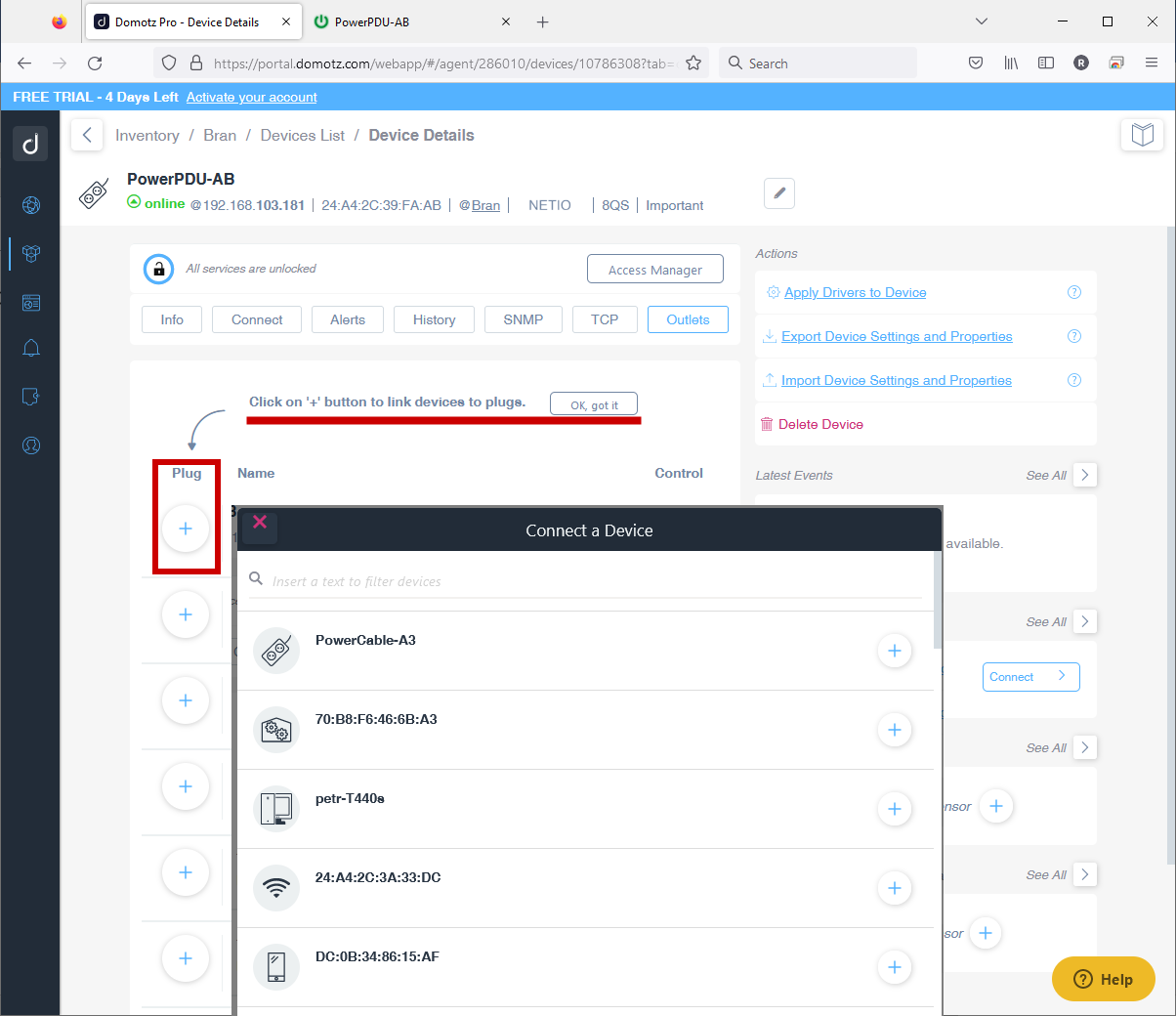This screenshot has height=1016, width=1176.
Task: Open Import Device Settings and Properties
Action: [x=897, y=380]
